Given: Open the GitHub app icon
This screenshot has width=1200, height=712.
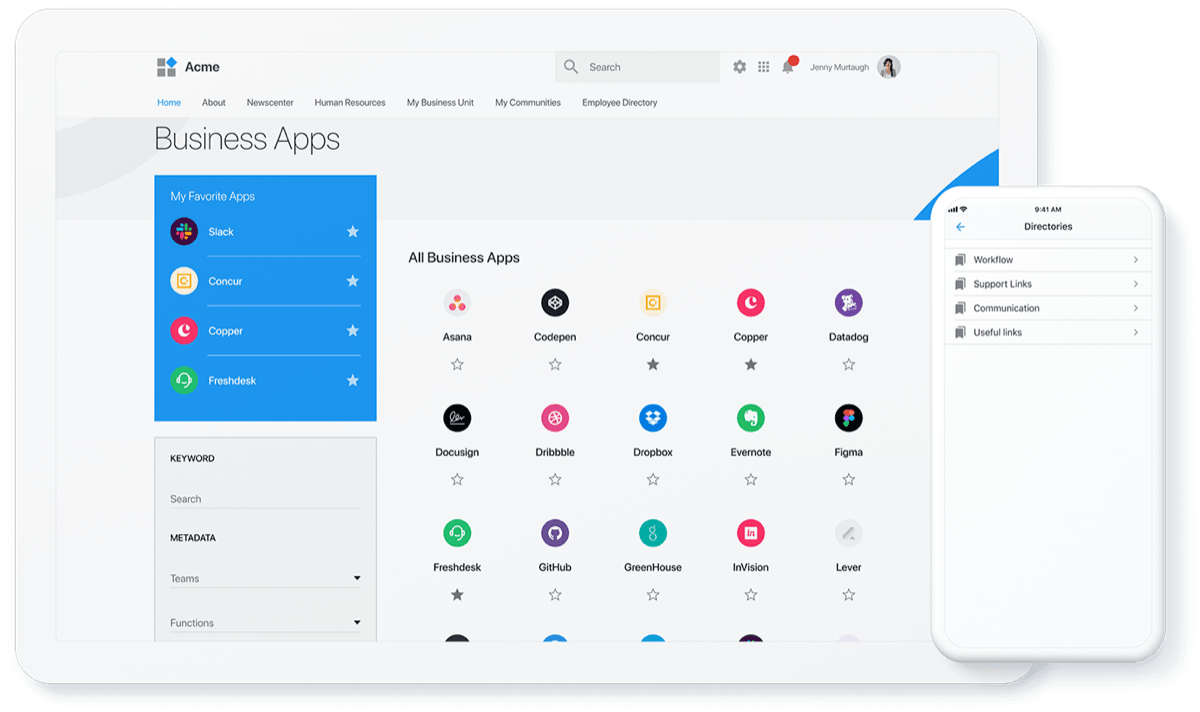Looking at the screenshot, I should [x=555, y=533].
